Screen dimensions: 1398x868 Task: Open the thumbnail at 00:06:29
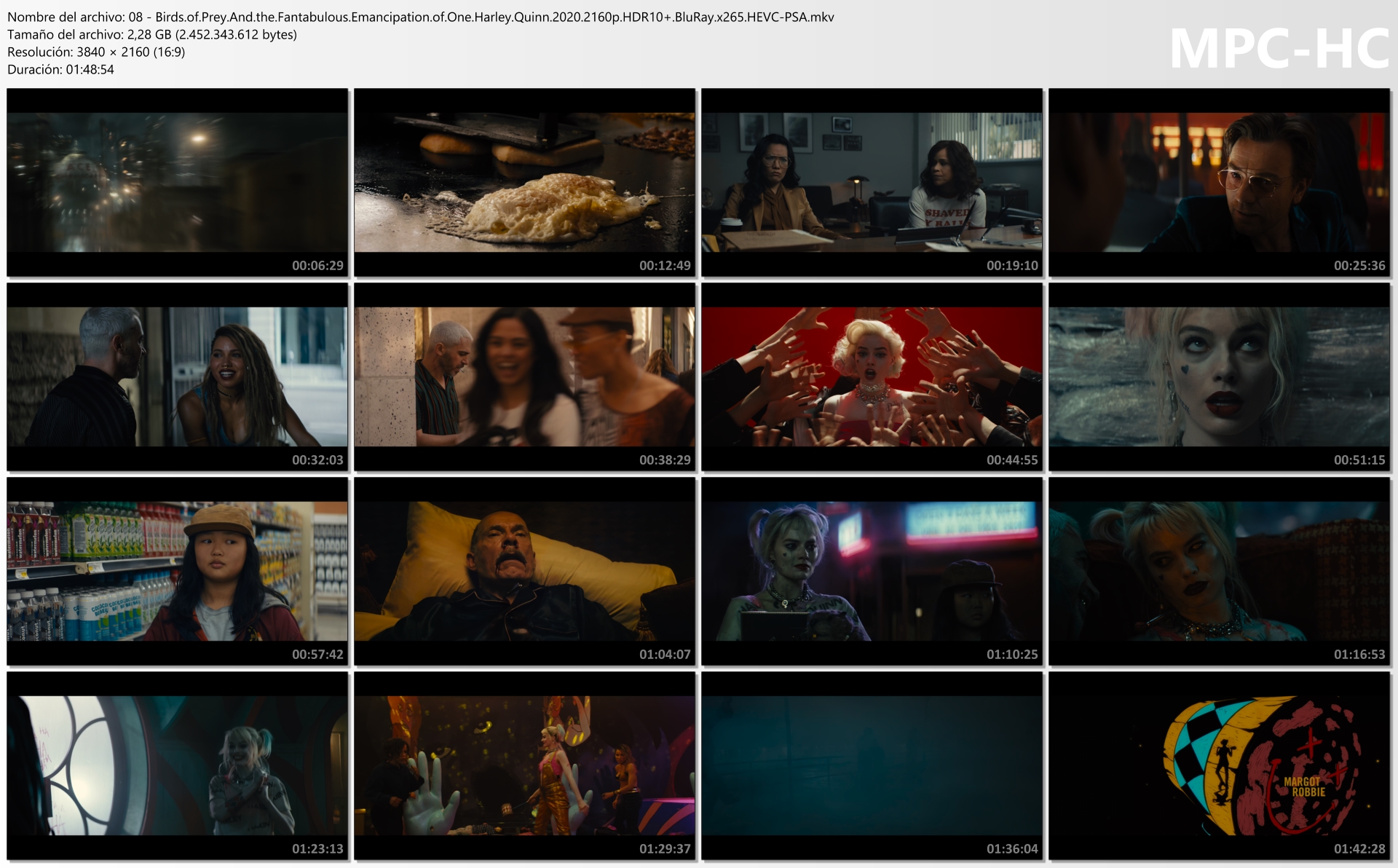[177, 182]
